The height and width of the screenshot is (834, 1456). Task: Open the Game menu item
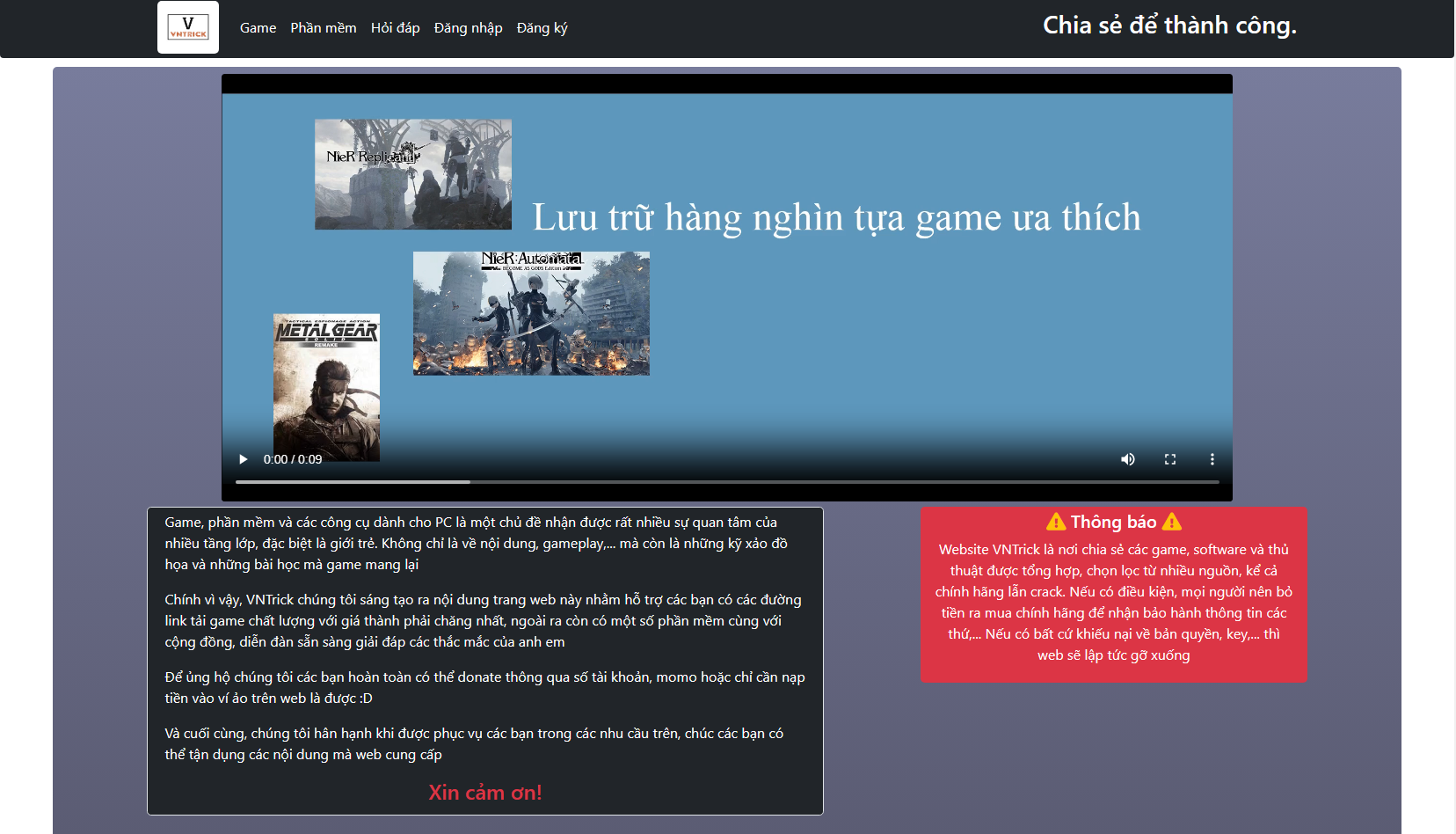pyautogui.click(x=258, y=28)
